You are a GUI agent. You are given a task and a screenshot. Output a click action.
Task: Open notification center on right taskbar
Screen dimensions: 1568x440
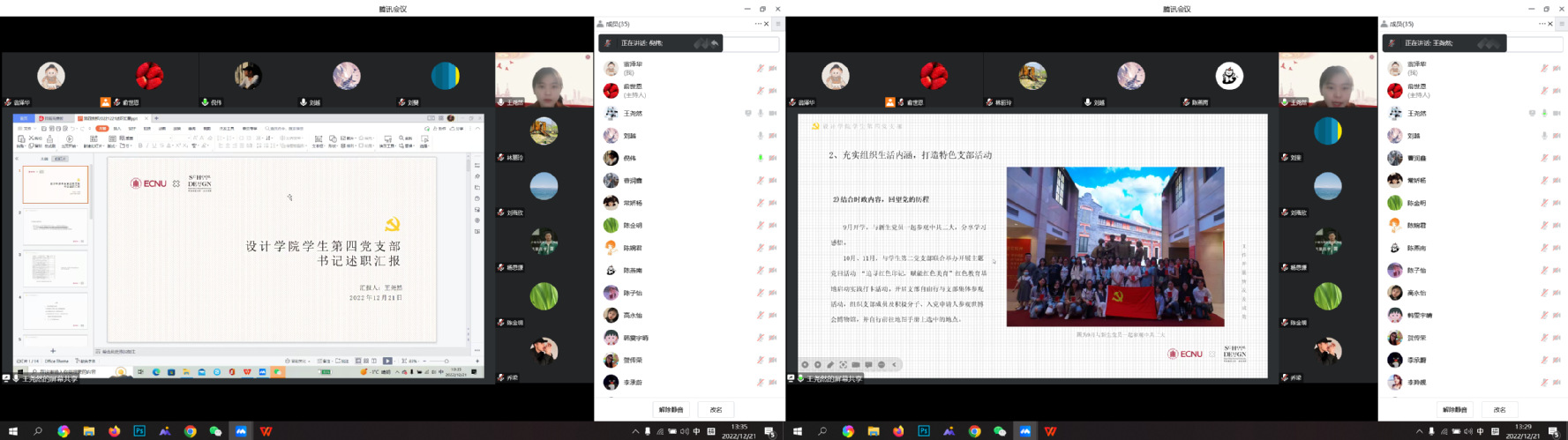coord(1553,431)
